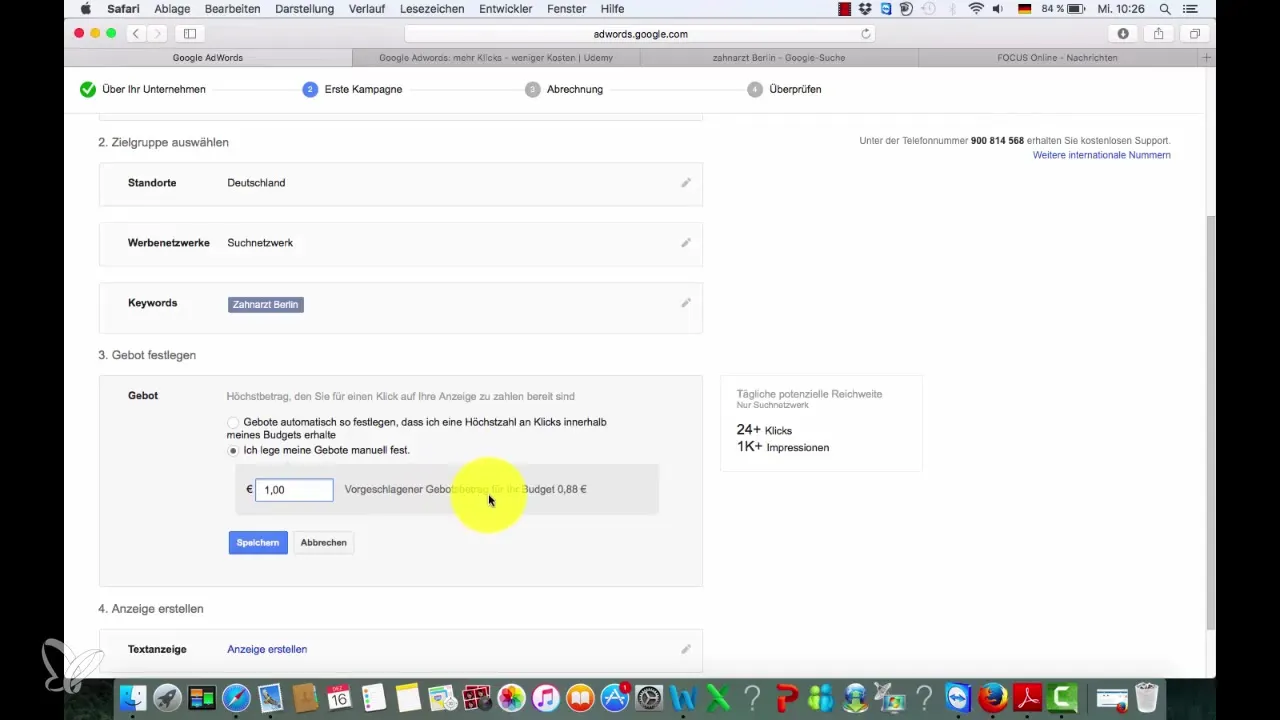The height and width of the screenshot is (720, 1280).
Task: Select automatic bidding radio option
Action: point(233,423)
